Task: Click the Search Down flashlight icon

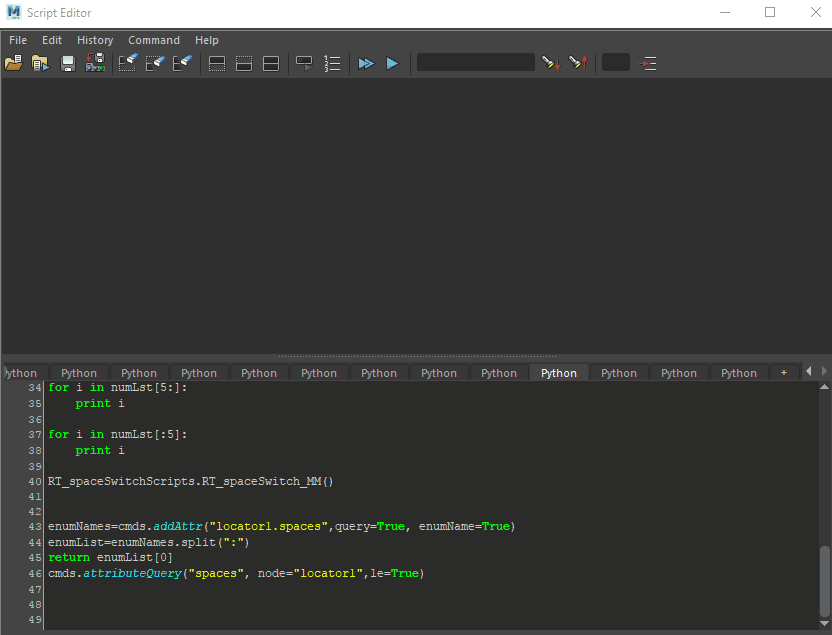Action: (551, 63)
